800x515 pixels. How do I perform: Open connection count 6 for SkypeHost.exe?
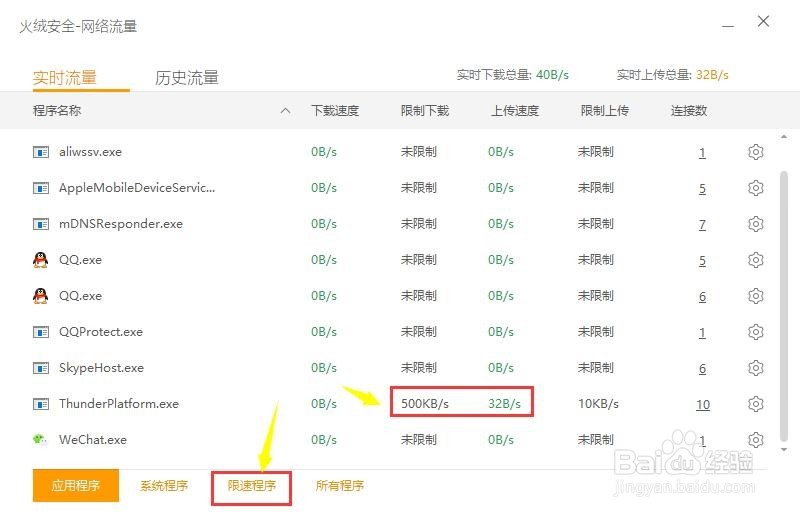pos(702,369)
